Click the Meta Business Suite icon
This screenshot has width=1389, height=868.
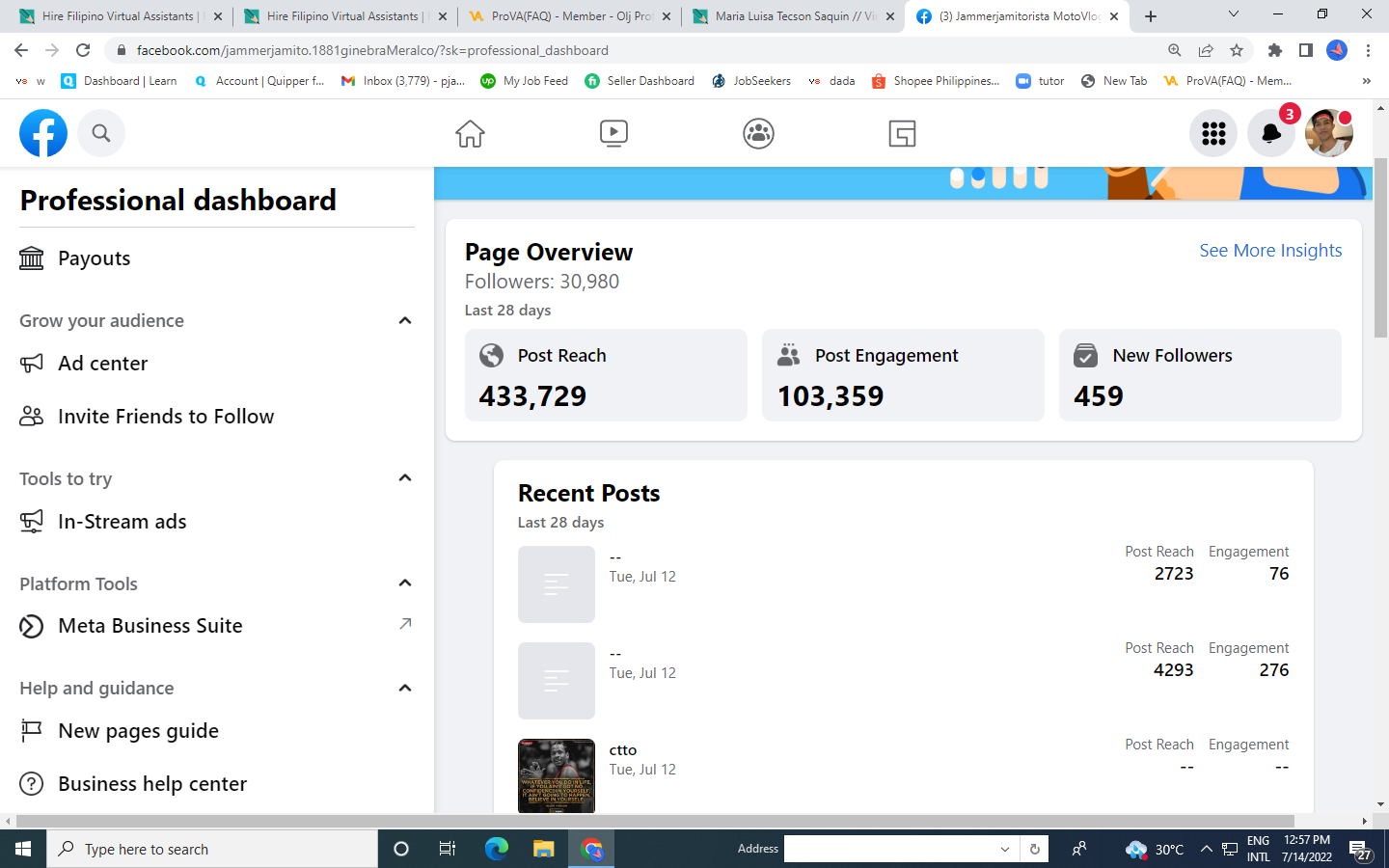coord(32,626)
